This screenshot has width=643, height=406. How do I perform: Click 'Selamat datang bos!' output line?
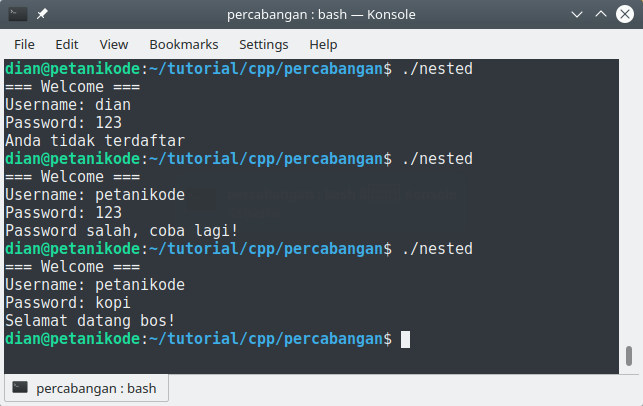[90, 321]
